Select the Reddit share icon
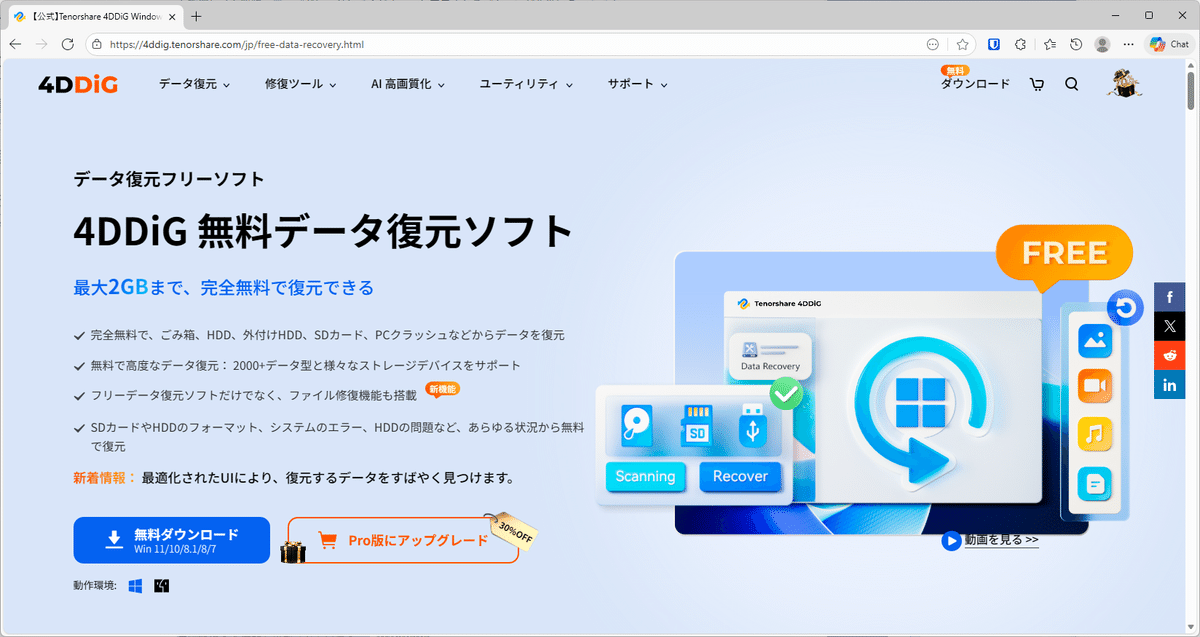Viewport: 1200px width, 637px height. pos(1169,354)
